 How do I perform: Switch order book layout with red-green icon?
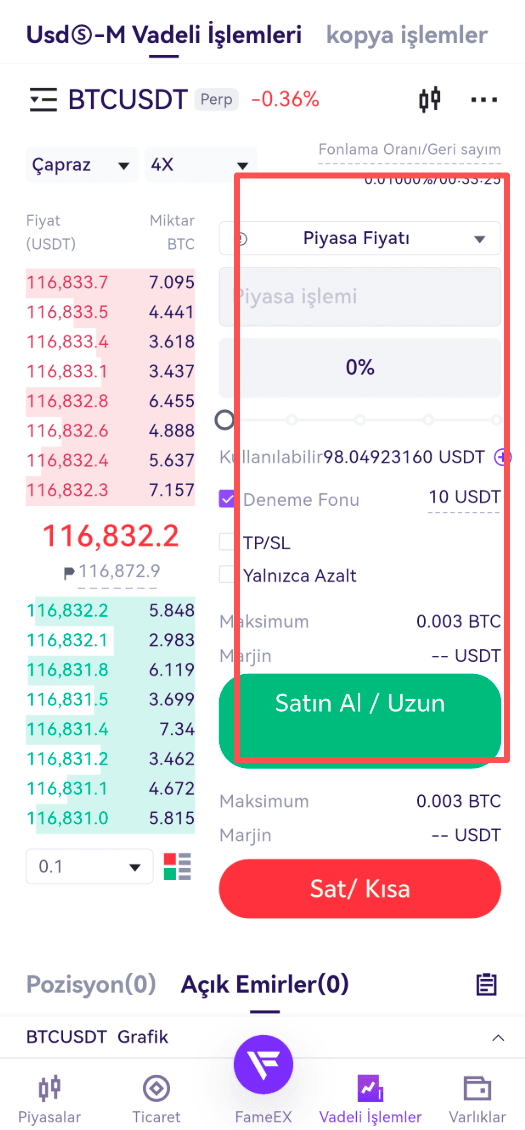coord(177,866)
